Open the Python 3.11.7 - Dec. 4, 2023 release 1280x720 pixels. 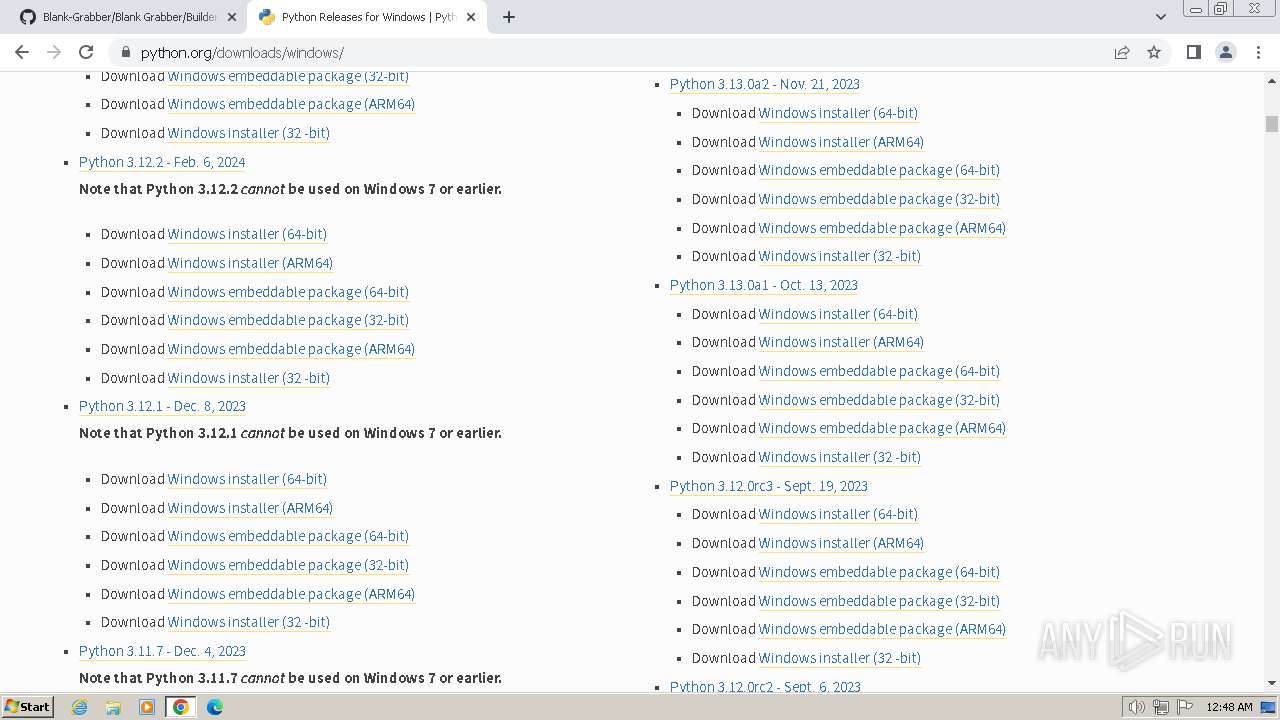point(162,651)
